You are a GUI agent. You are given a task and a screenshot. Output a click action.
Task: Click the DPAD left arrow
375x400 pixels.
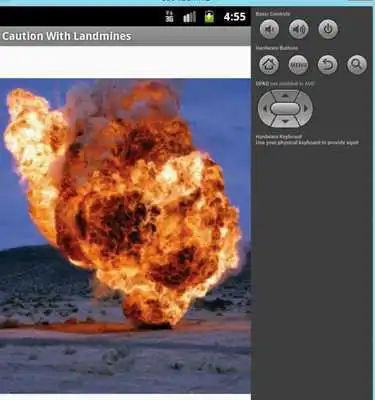tap(264, 108)
